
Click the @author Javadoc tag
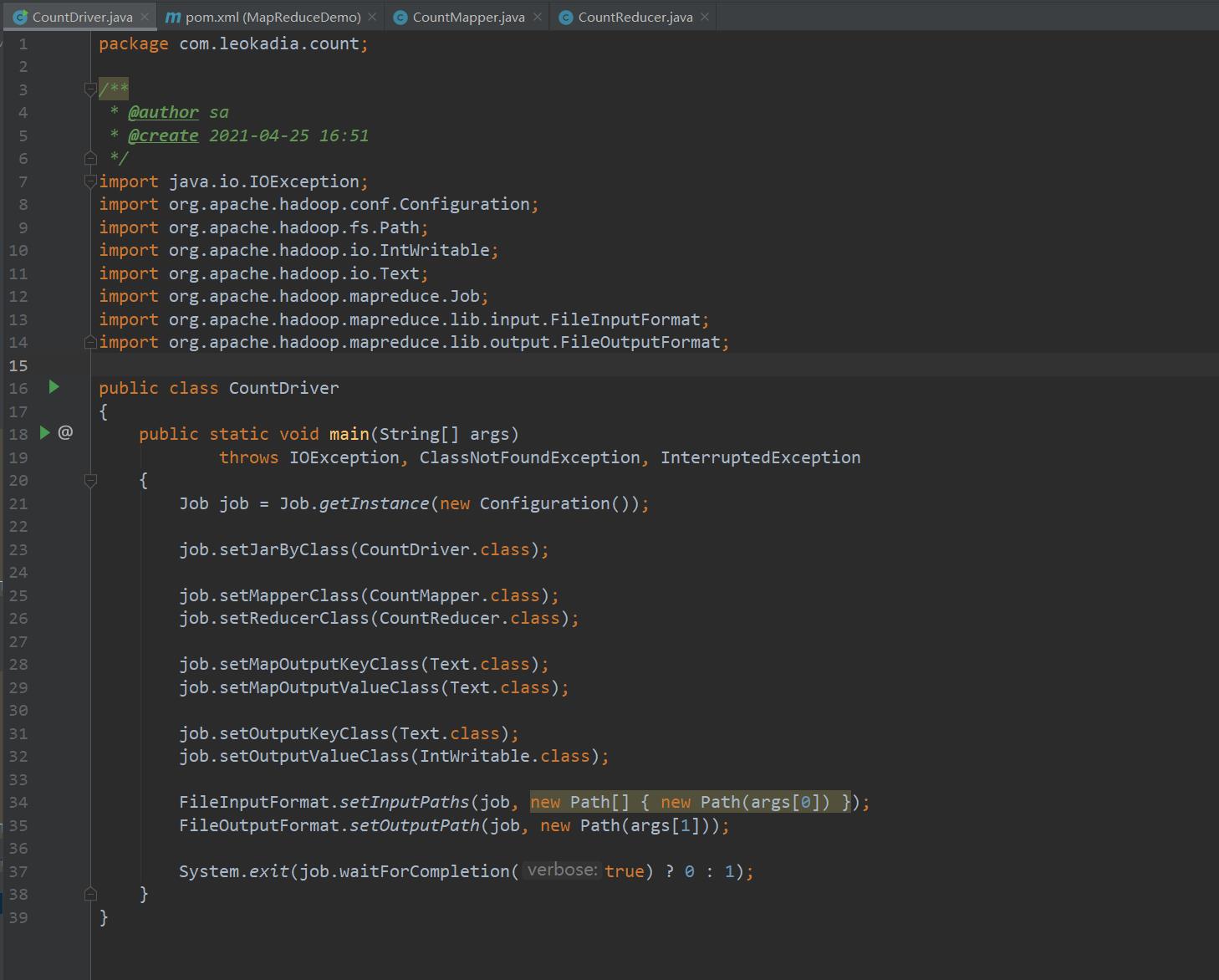[163, 113]
